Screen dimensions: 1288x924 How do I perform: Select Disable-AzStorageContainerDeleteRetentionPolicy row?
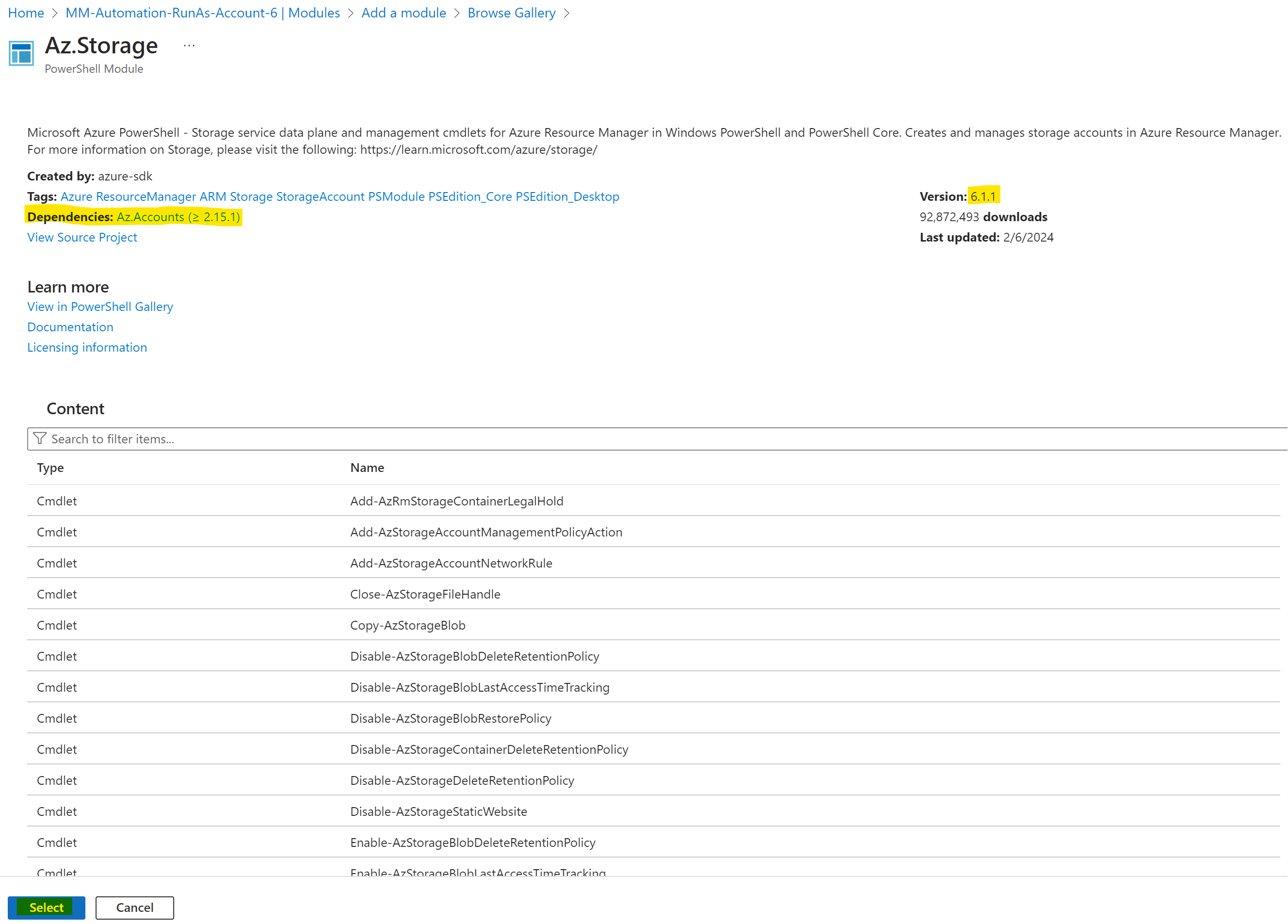pyautogui.click(x=653, y=749)
